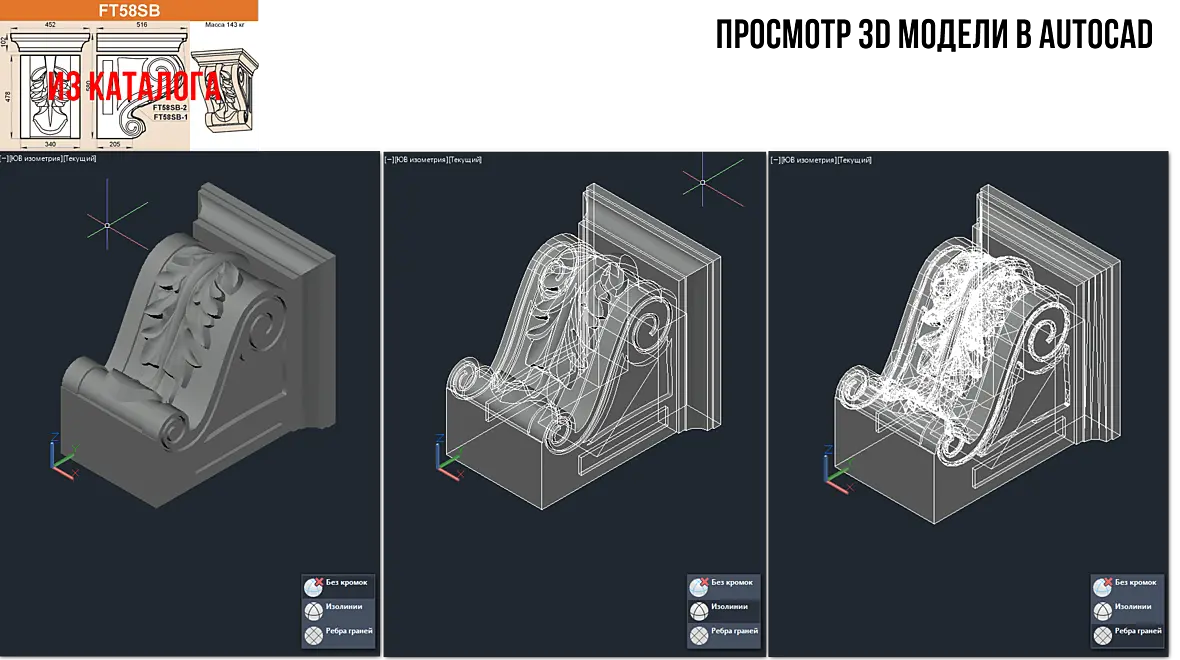This screenshot has width=1180, height=660.
Task: Open Текущий visual style menu in the isolines-model viewport
Action: pyautogui.click(x=464, y=160)
